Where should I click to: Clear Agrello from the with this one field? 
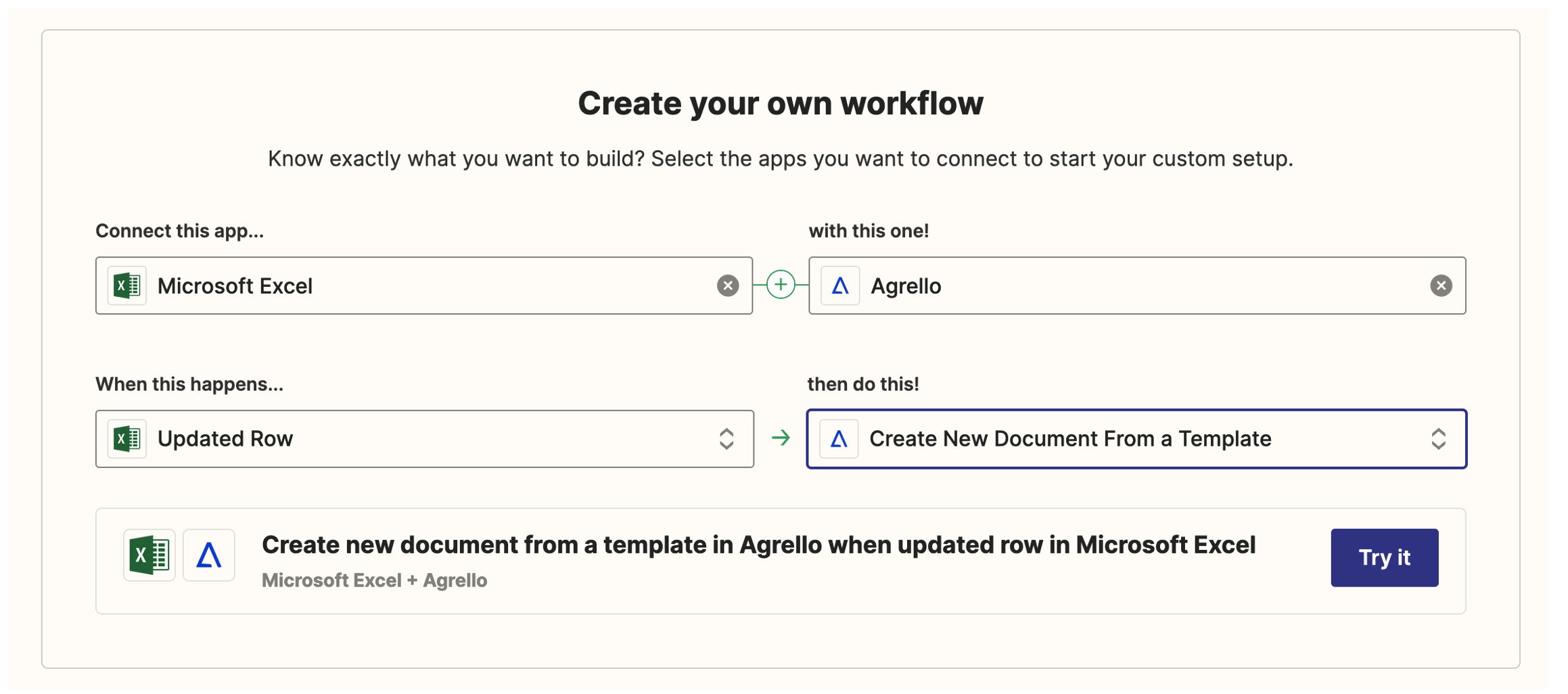pos(1442,285)
